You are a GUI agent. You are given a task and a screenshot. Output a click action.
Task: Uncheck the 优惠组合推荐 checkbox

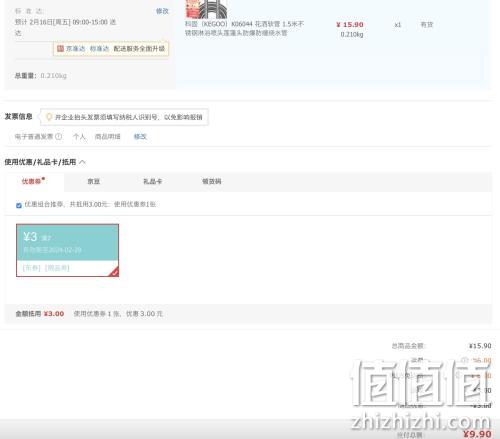point(19,205)
